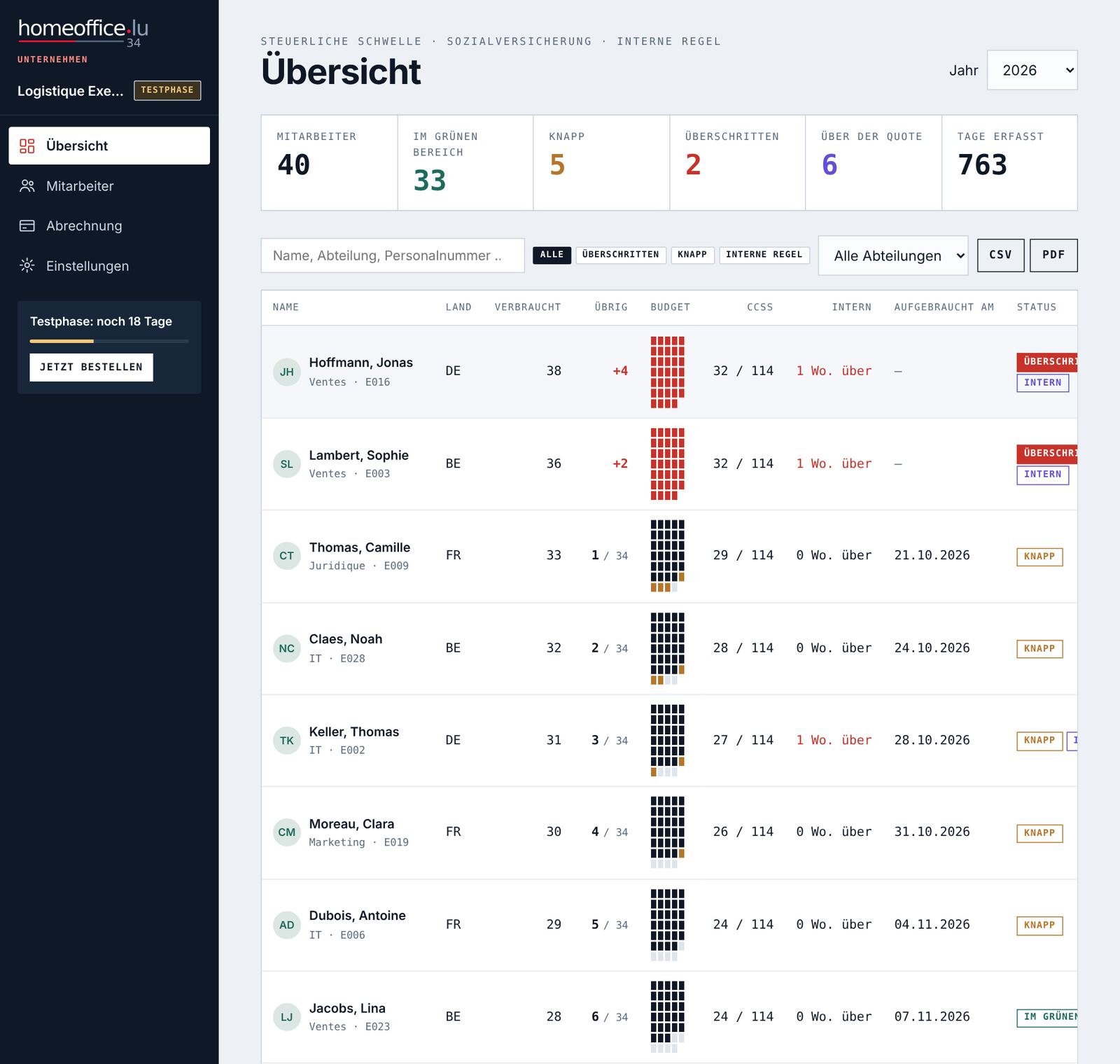
Task: Click the KNAPP status in Moreau's row
Action: (x=1039, y=833)
